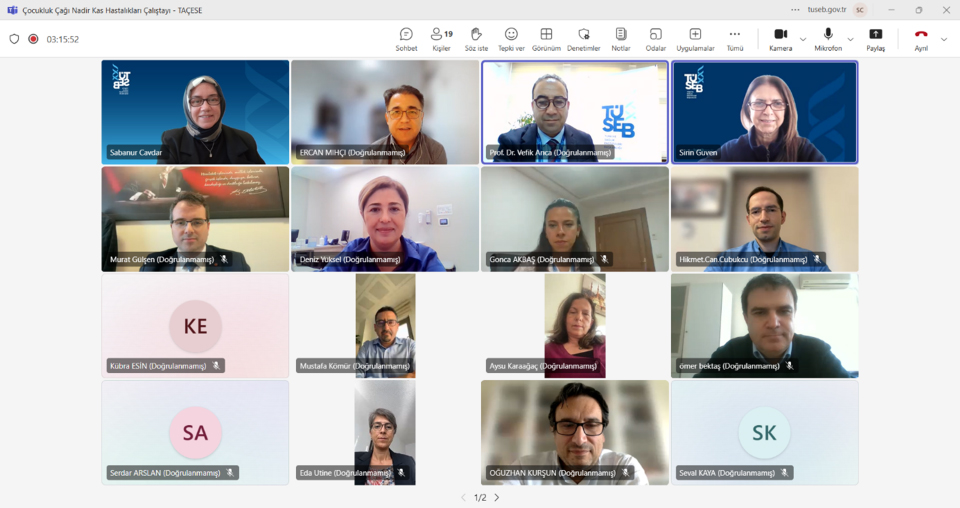Open Denetimler controls icon

click(584, 39)
